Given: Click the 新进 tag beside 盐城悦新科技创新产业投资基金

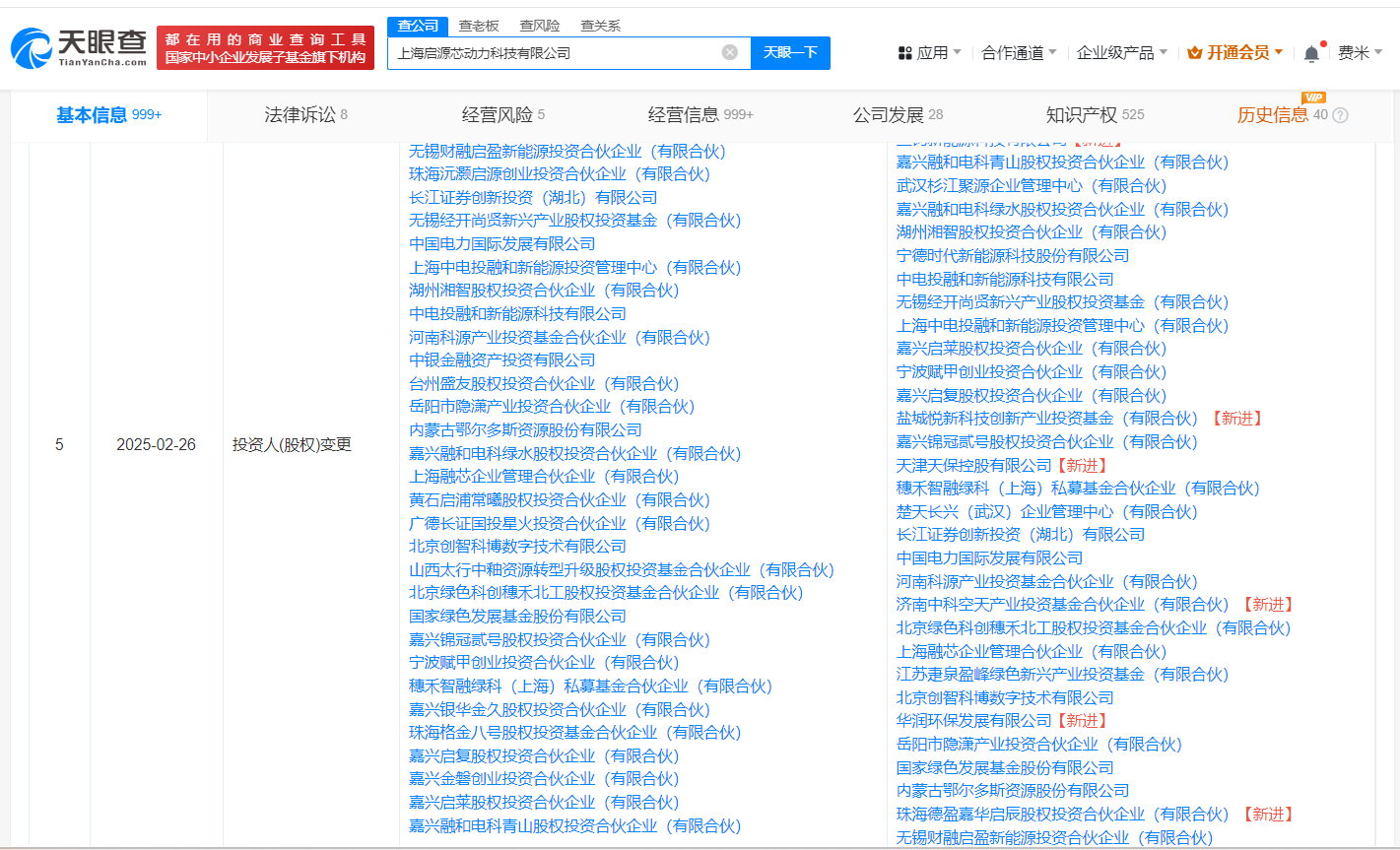Looking at the screenshot, I should [1235, 419].
